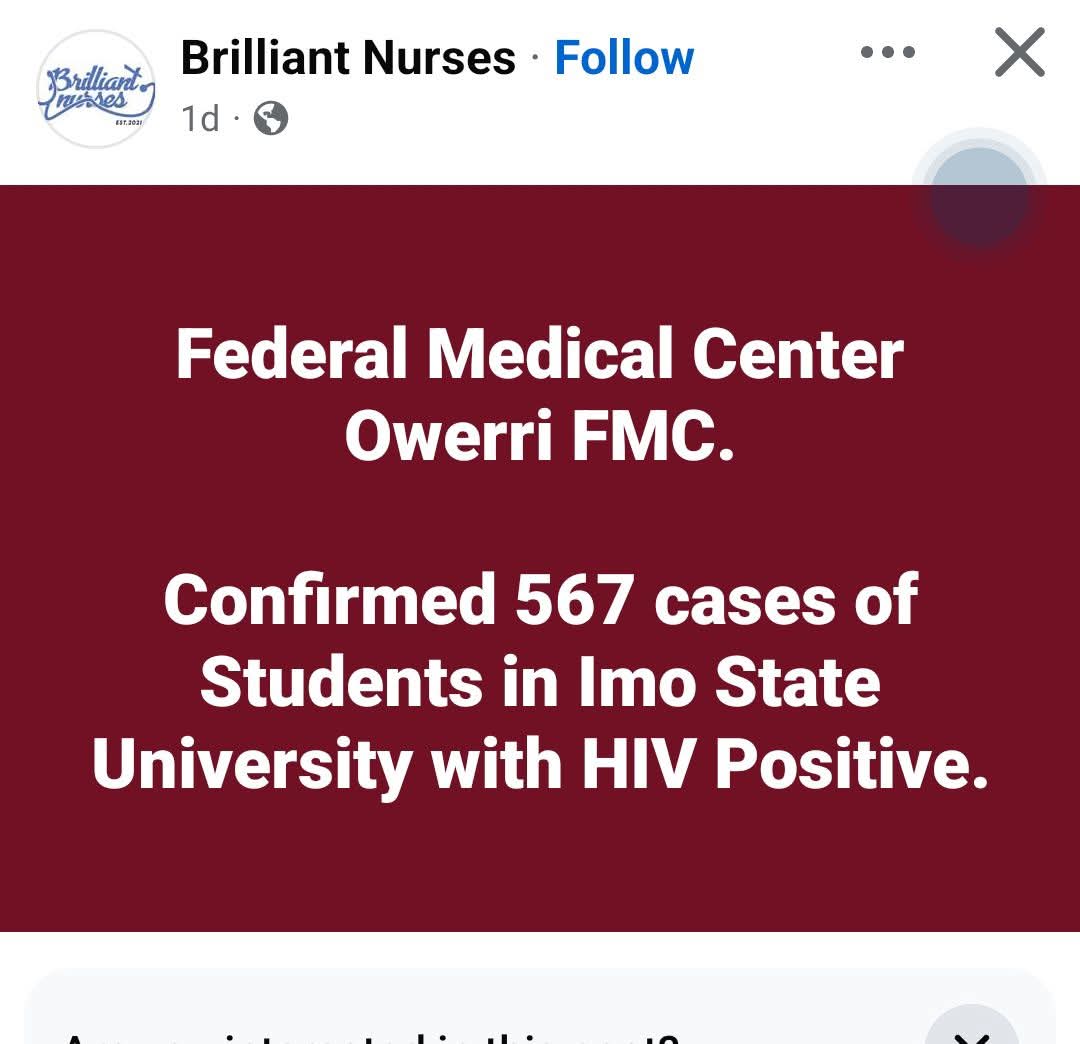Open the three-dot post options menu
This screenshot has width=1080, height=1044.
887,53
